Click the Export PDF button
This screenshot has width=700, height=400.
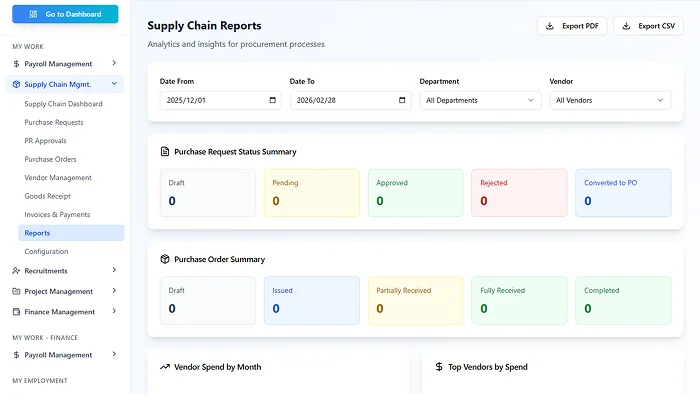(572, 26)
